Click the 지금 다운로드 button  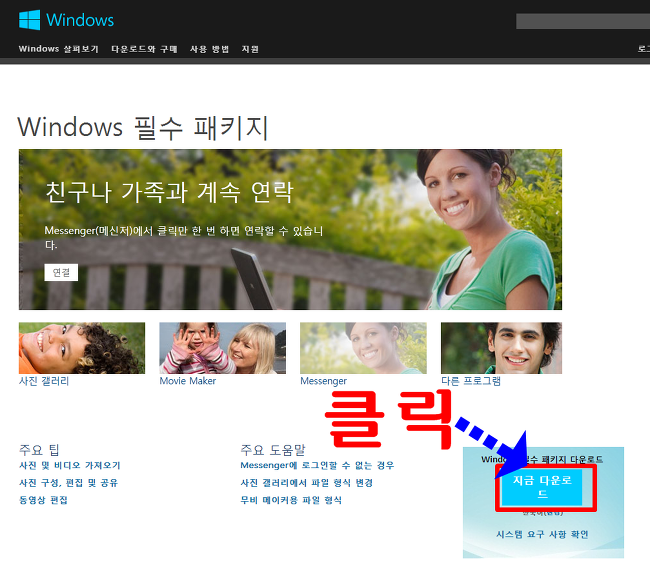point(542,487)
